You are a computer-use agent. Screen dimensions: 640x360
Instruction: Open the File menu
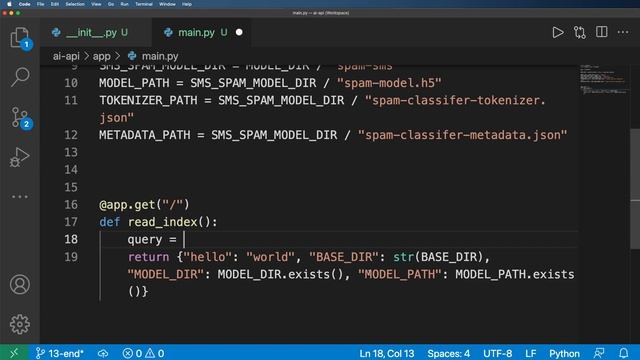(40, 4)
